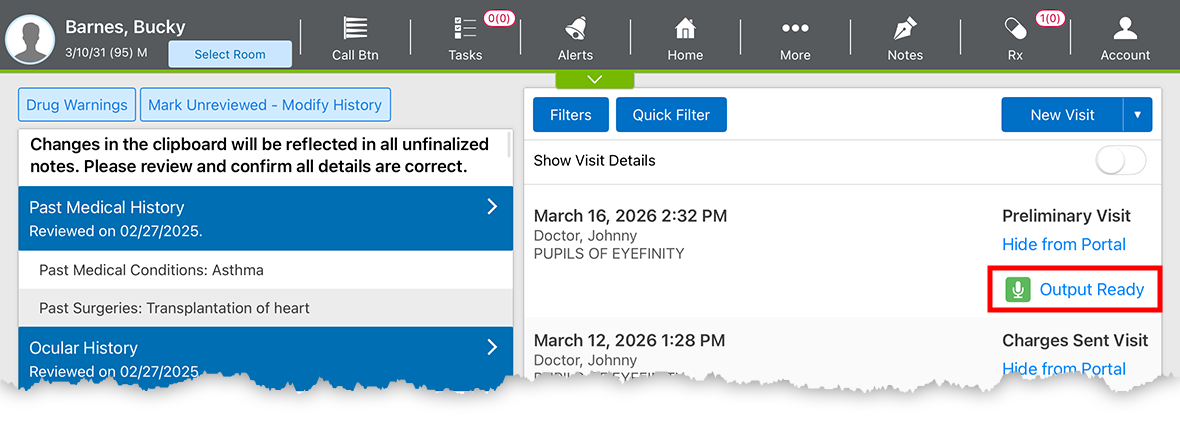
Task: Go to Home via house icon
Action: [x=685, y=28]
